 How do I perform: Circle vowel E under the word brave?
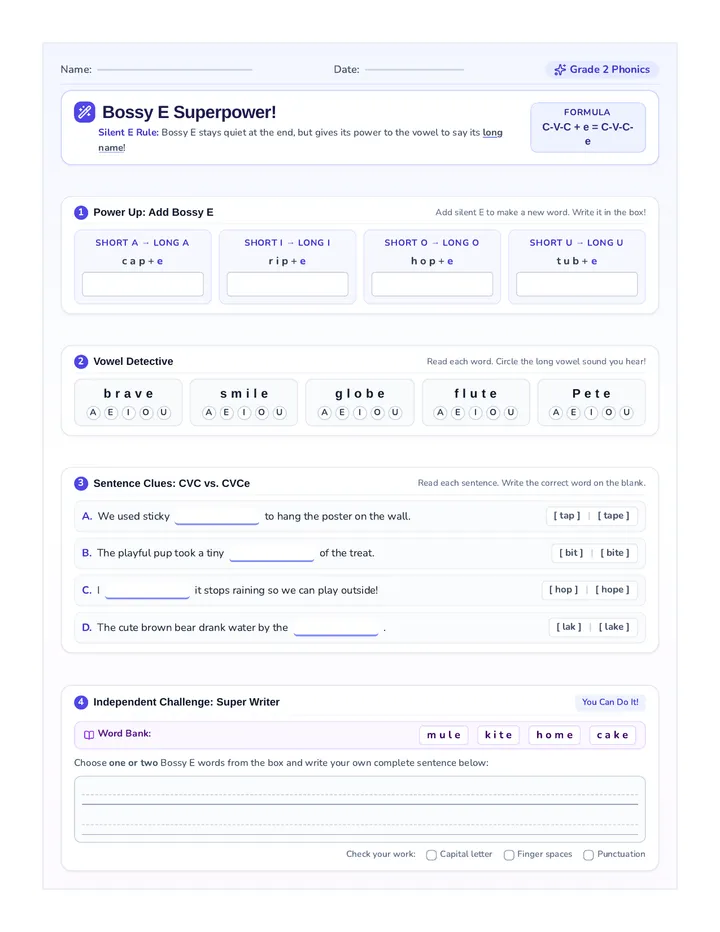click(111, 413)
